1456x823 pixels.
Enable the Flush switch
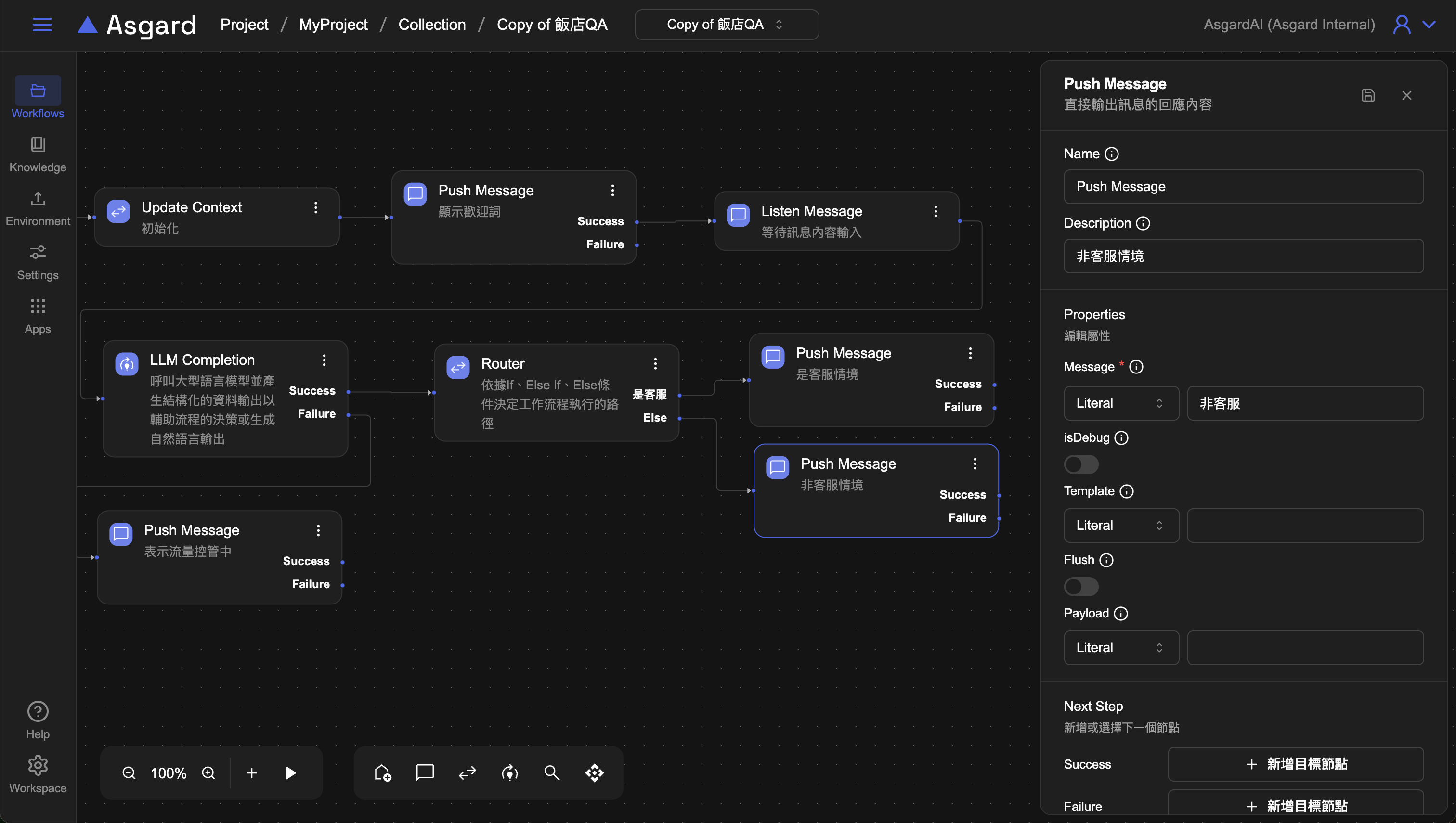(1080, 587)
